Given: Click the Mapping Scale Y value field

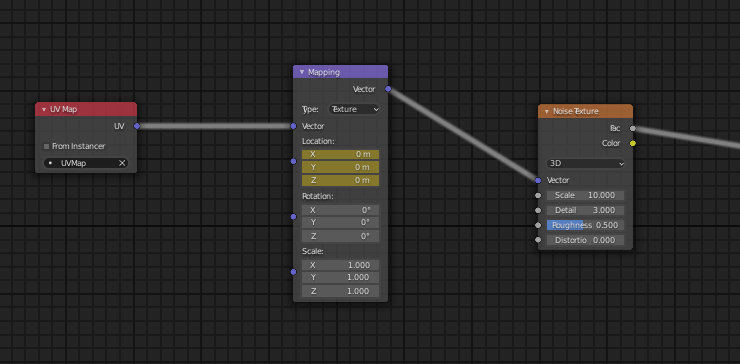Looking at the screenshot, I should pyautogui.click(x=340, y=277).
